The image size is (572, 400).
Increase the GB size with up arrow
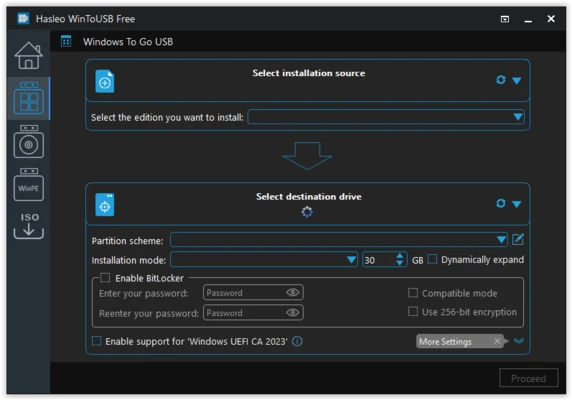(x=400, y=256)
